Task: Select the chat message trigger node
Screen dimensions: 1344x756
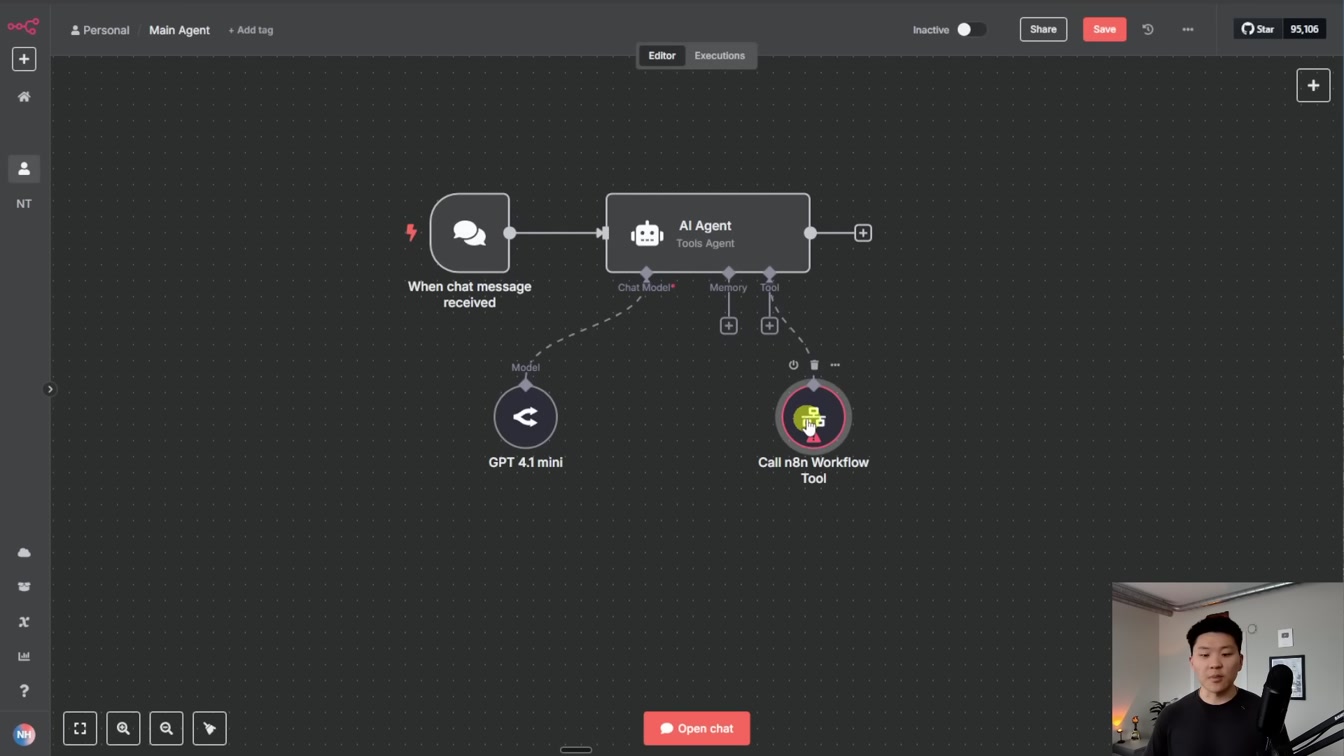Action: 470,233
